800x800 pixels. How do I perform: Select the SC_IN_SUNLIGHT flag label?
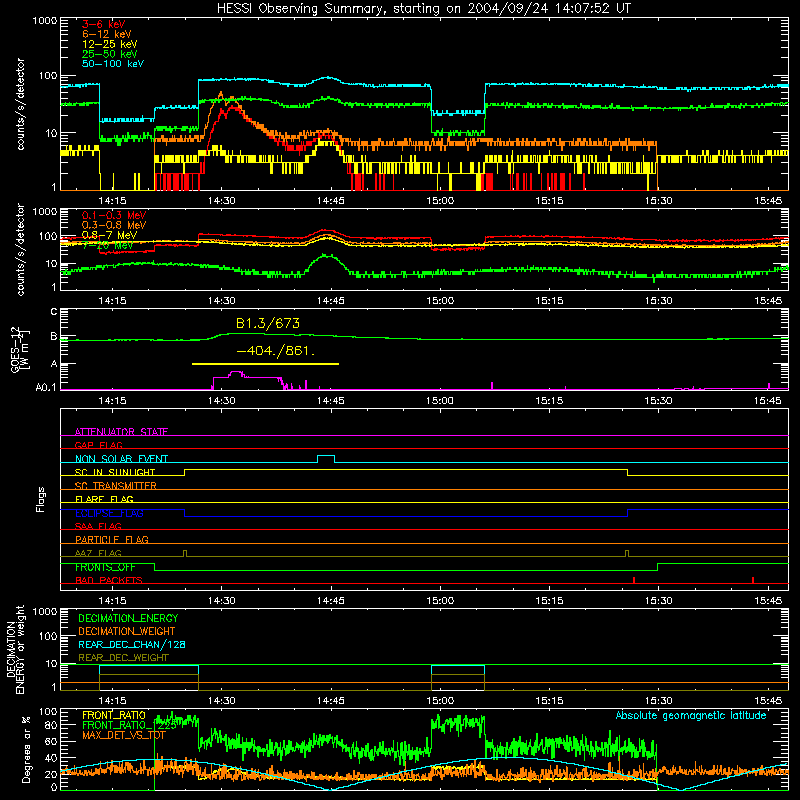tap(115, 472)
